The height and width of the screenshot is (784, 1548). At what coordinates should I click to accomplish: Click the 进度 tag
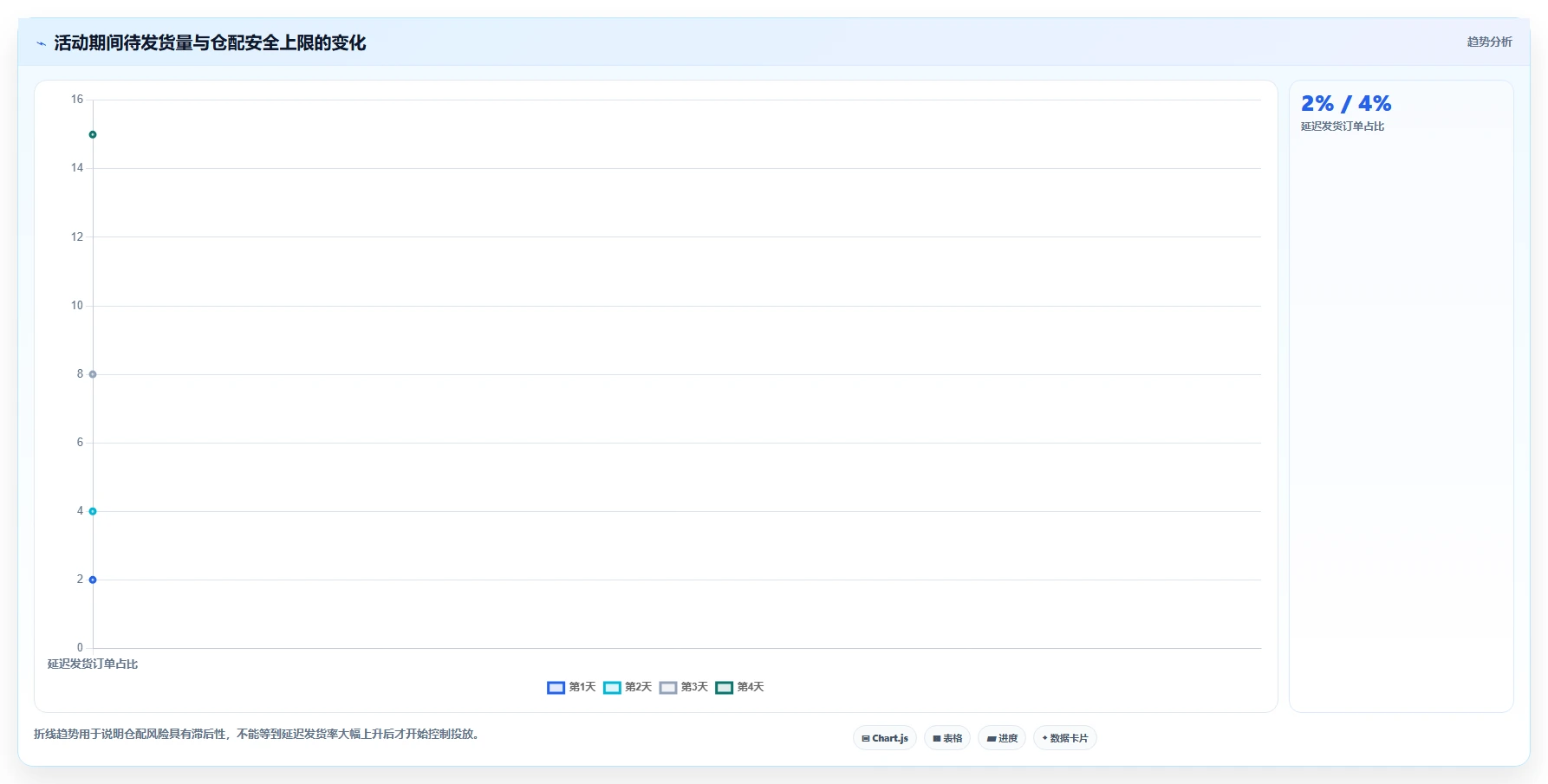click(1002, 738)
